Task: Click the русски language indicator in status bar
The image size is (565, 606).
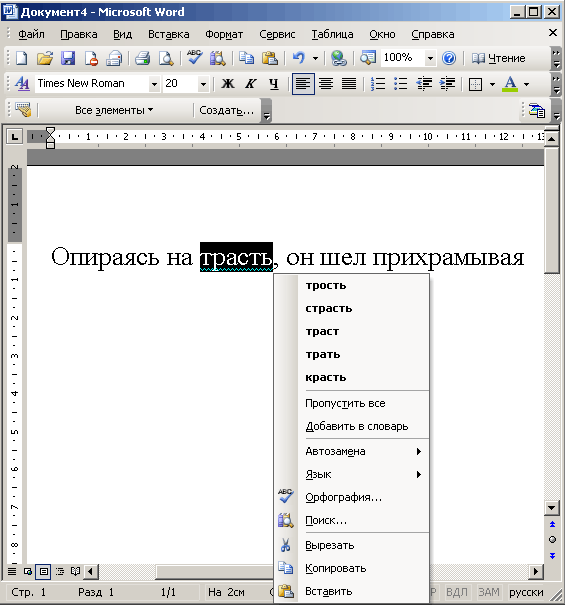Action: pyautogui.click(x=526, y=592)
